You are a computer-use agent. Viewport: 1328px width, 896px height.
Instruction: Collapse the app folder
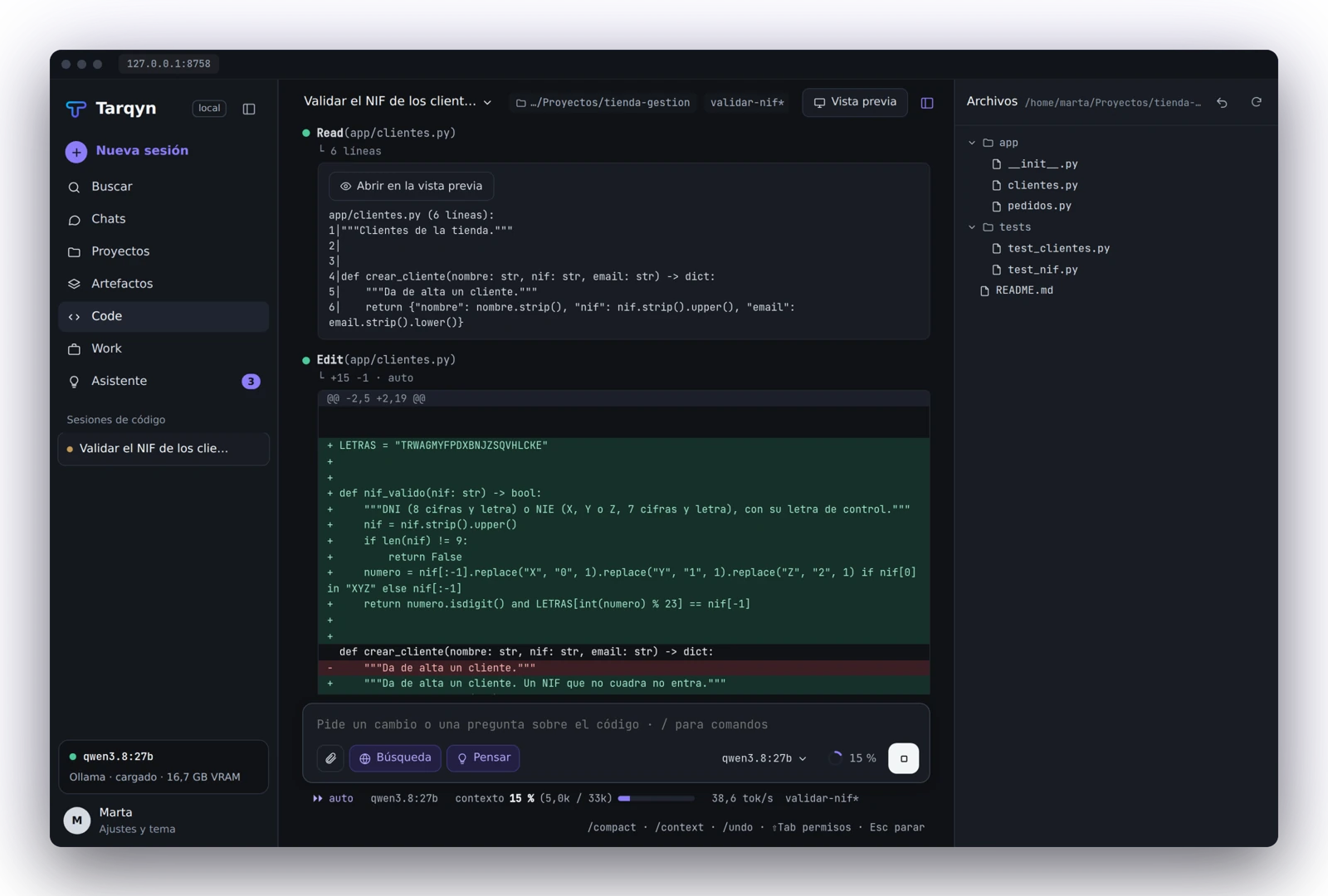coord(972,143)
